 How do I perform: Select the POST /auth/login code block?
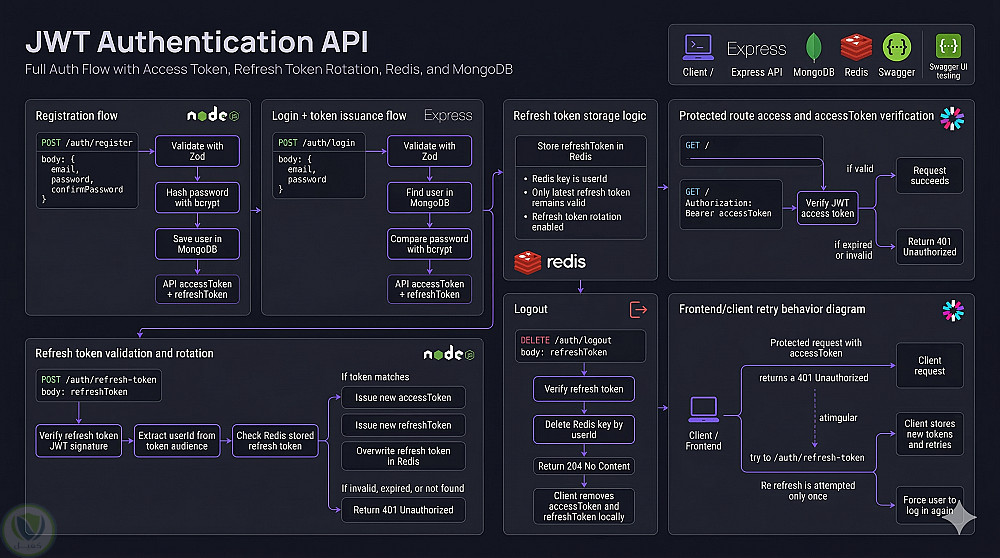(319, 166)
